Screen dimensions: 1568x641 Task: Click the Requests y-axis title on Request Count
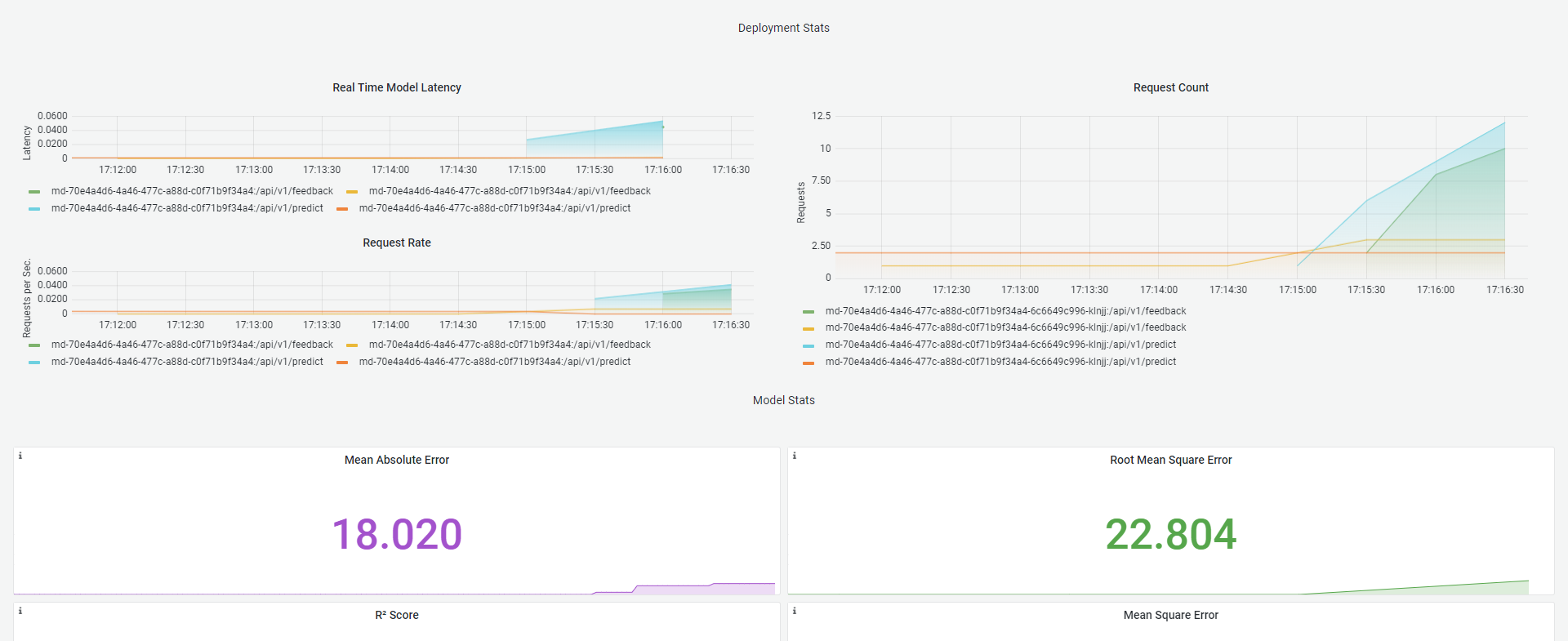(x=801, y=203)
